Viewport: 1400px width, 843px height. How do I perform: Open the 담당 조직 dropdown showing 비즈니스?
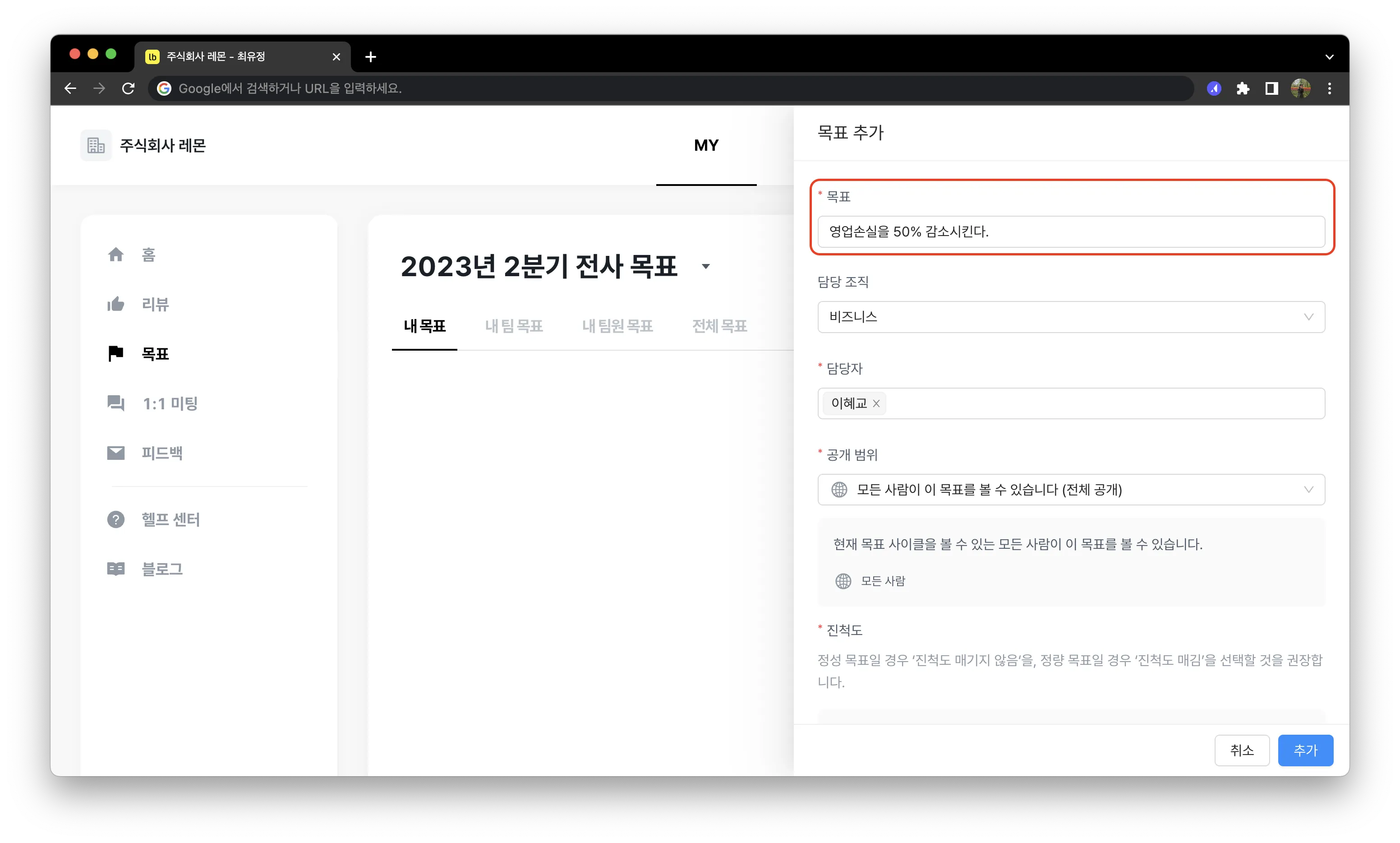[x=1071, y=317]
